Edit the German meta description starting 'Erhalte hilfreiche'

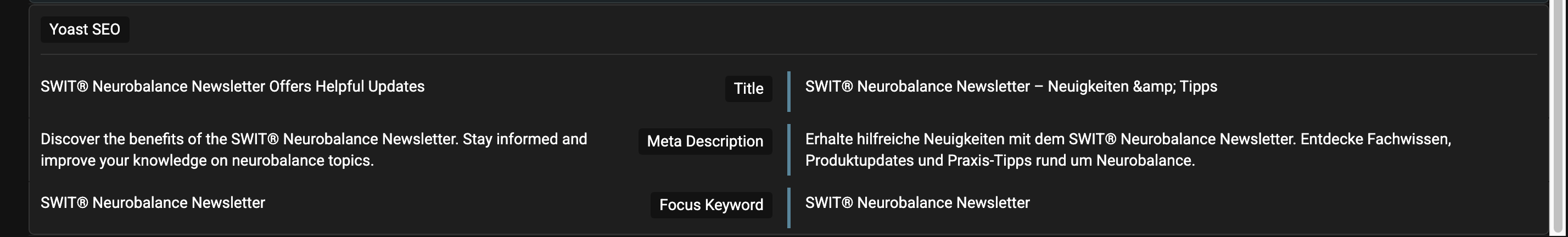pos(1128,149)
